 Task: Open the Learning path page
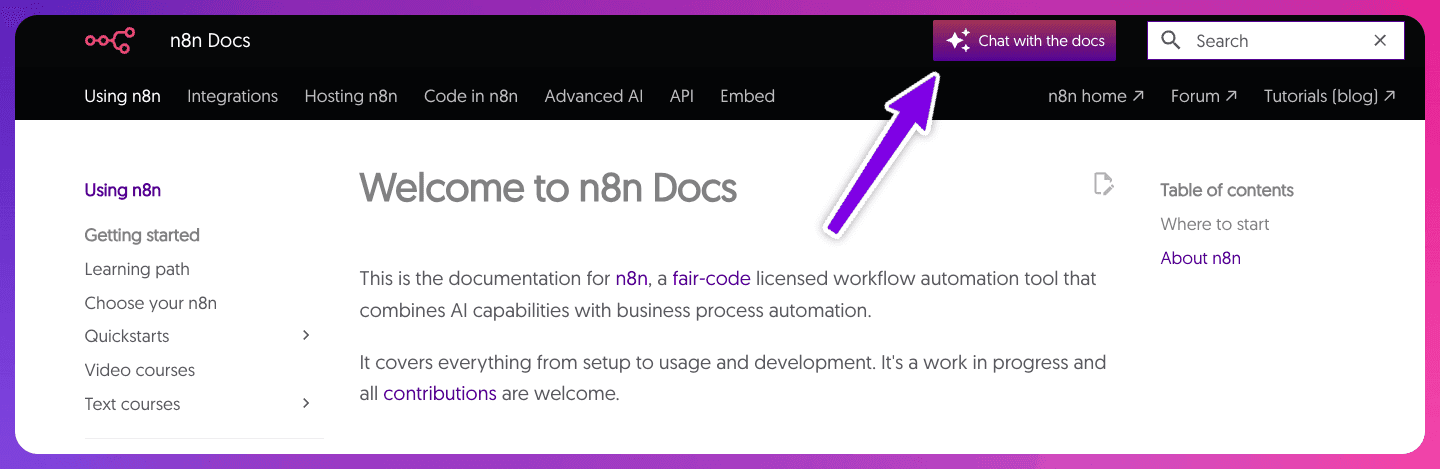click(137, 269)
